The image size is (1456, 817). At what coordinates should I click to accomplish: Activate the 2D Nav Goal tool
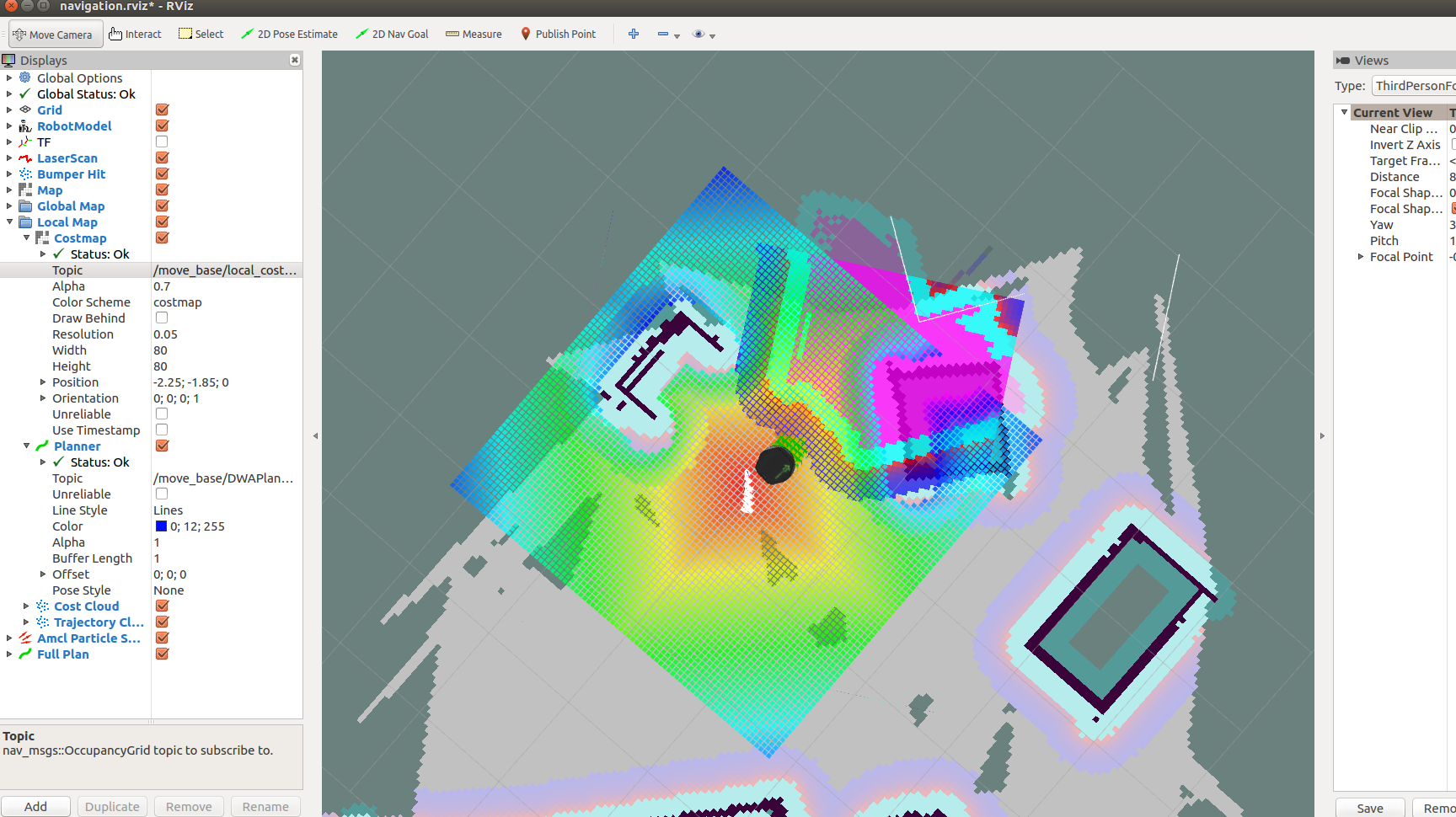(x=391, y=34)
